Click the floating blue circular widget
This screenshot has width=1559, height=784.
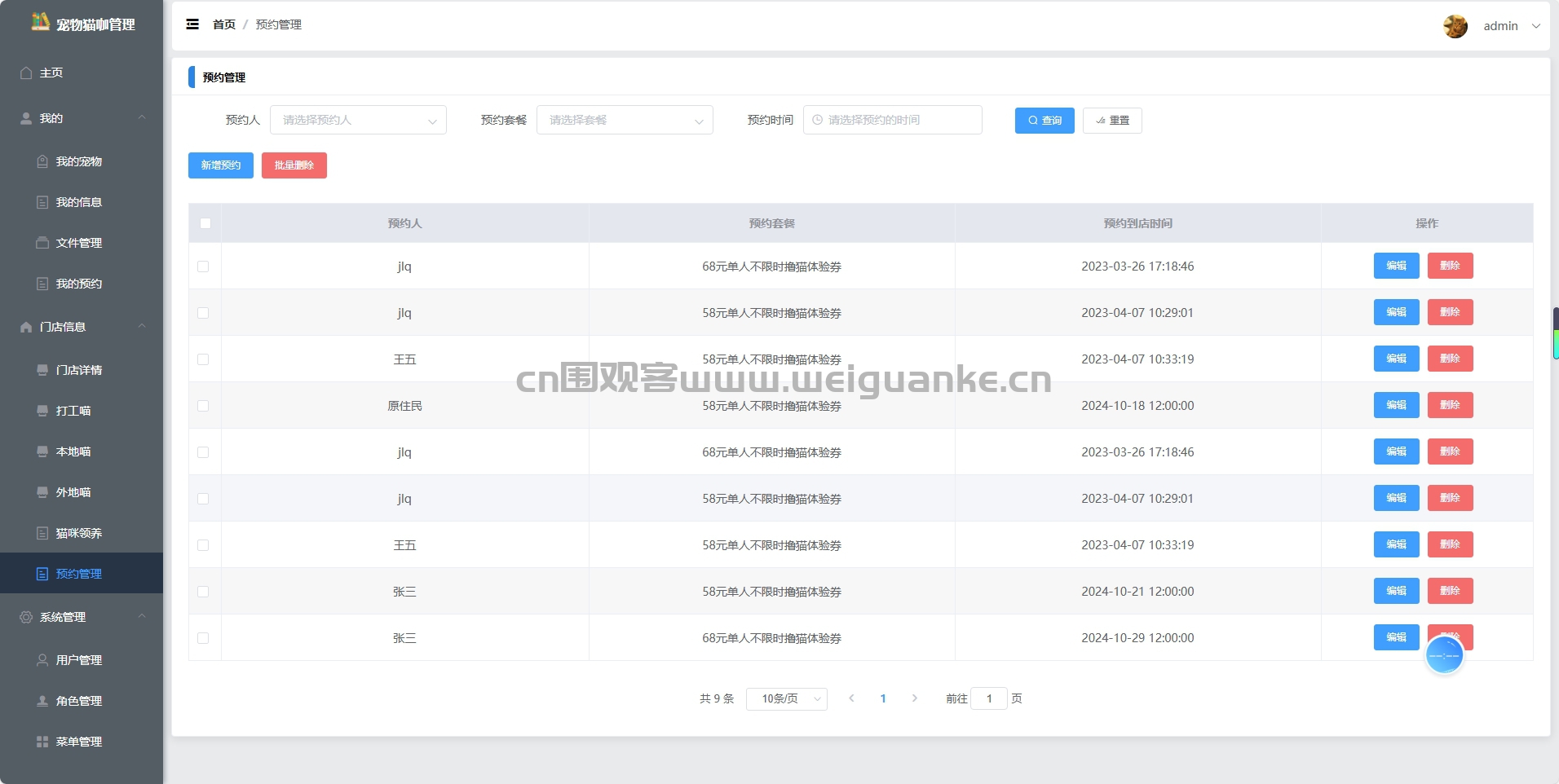point(1444,655)
